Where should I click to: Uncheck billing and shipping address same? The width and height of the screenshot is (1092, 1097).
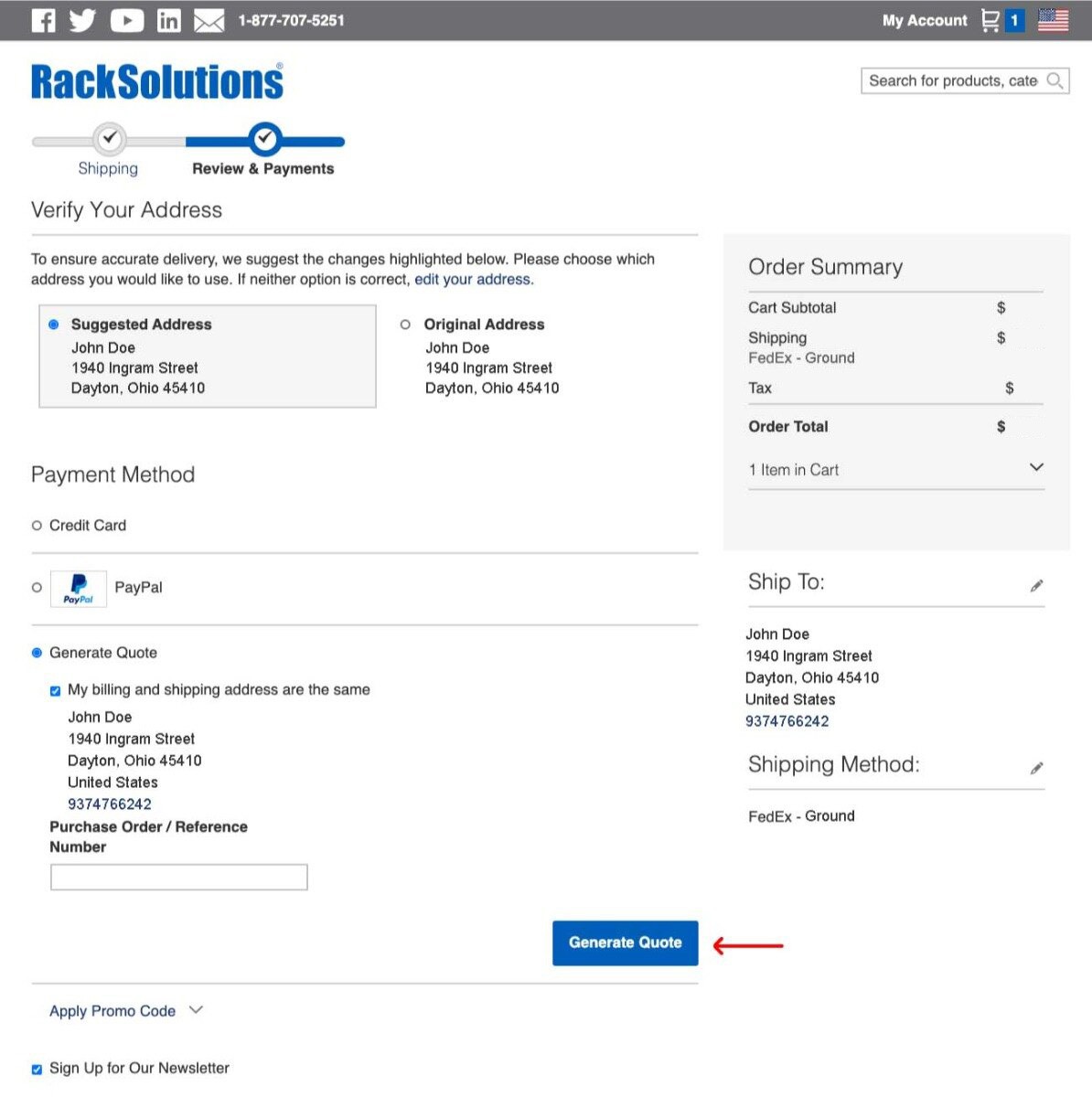[x=55, y=691]
